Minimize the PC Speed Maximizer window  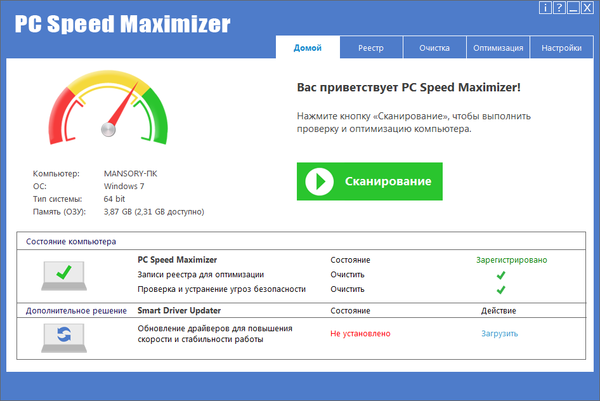[573, 7]
